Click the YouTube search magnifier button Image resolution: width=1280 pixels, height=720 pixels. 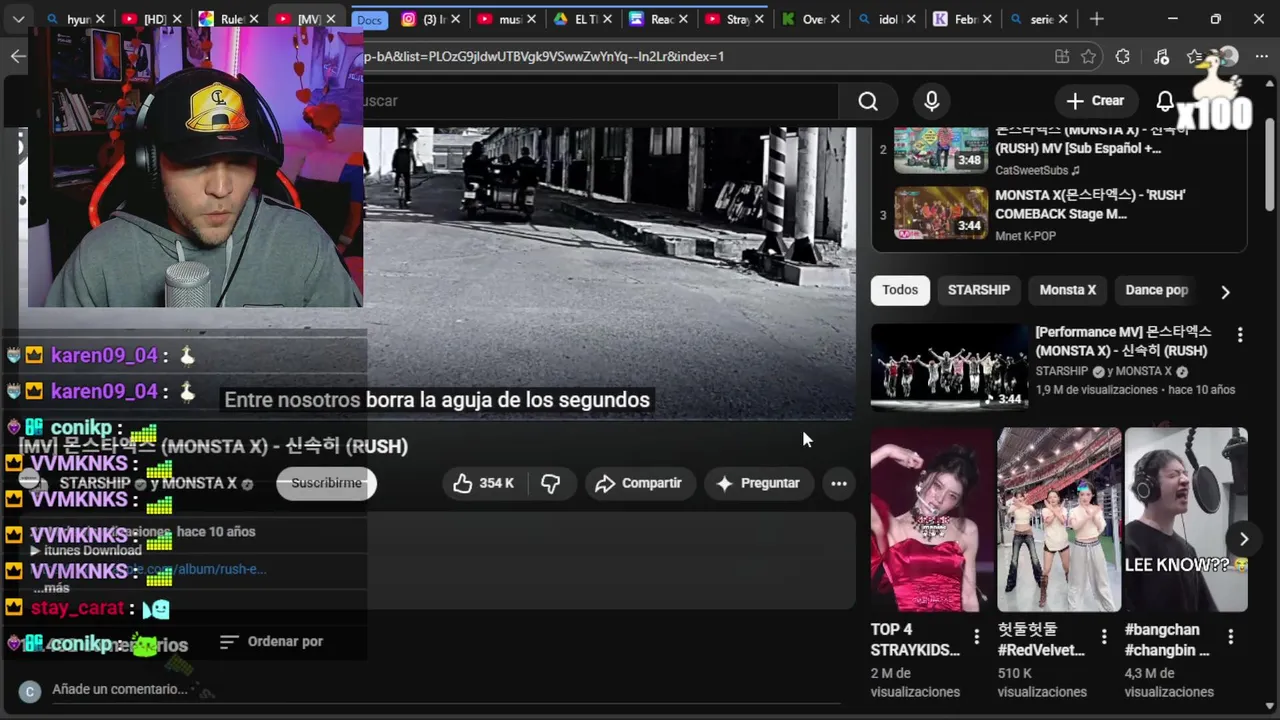(x=868, y=101)
